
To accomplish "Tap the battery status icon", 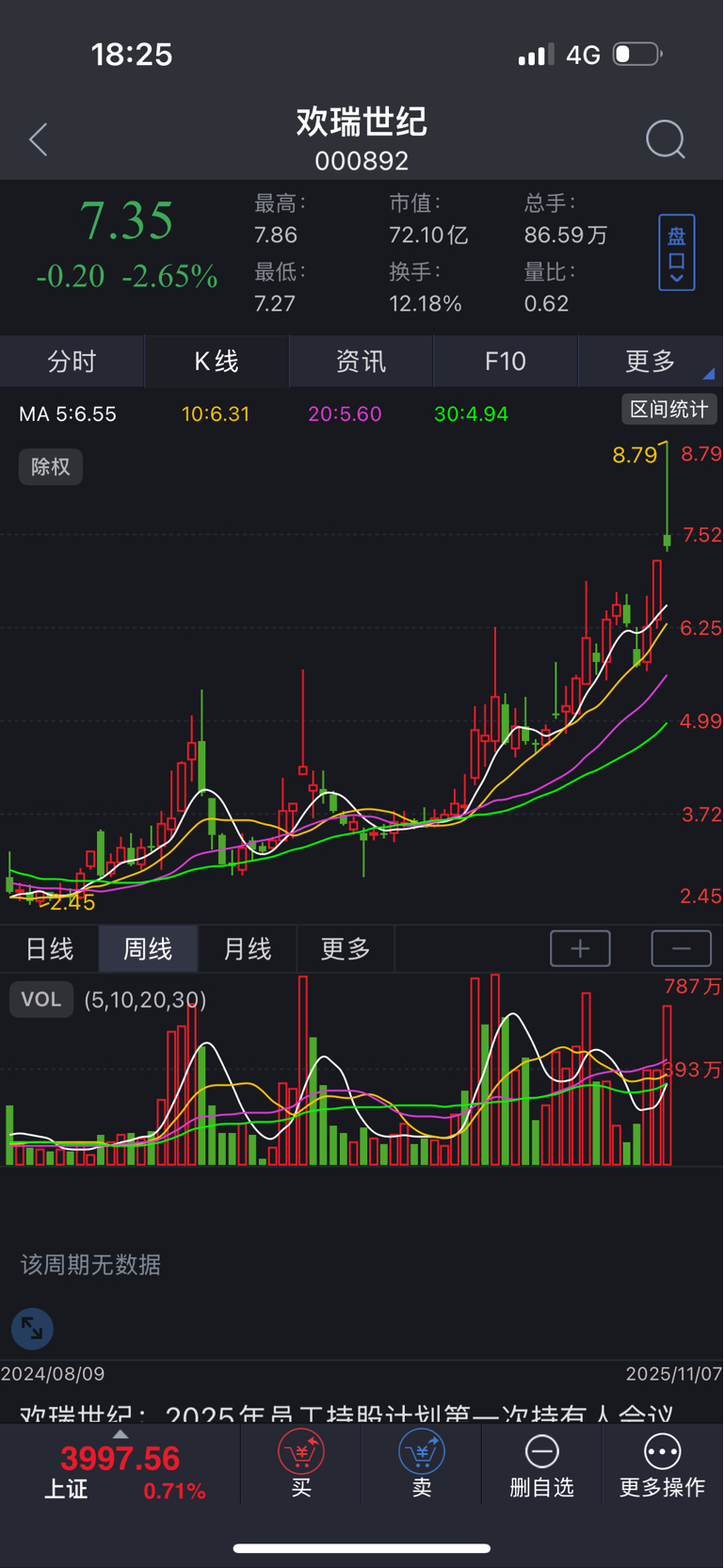I will [x=637, y=54].
